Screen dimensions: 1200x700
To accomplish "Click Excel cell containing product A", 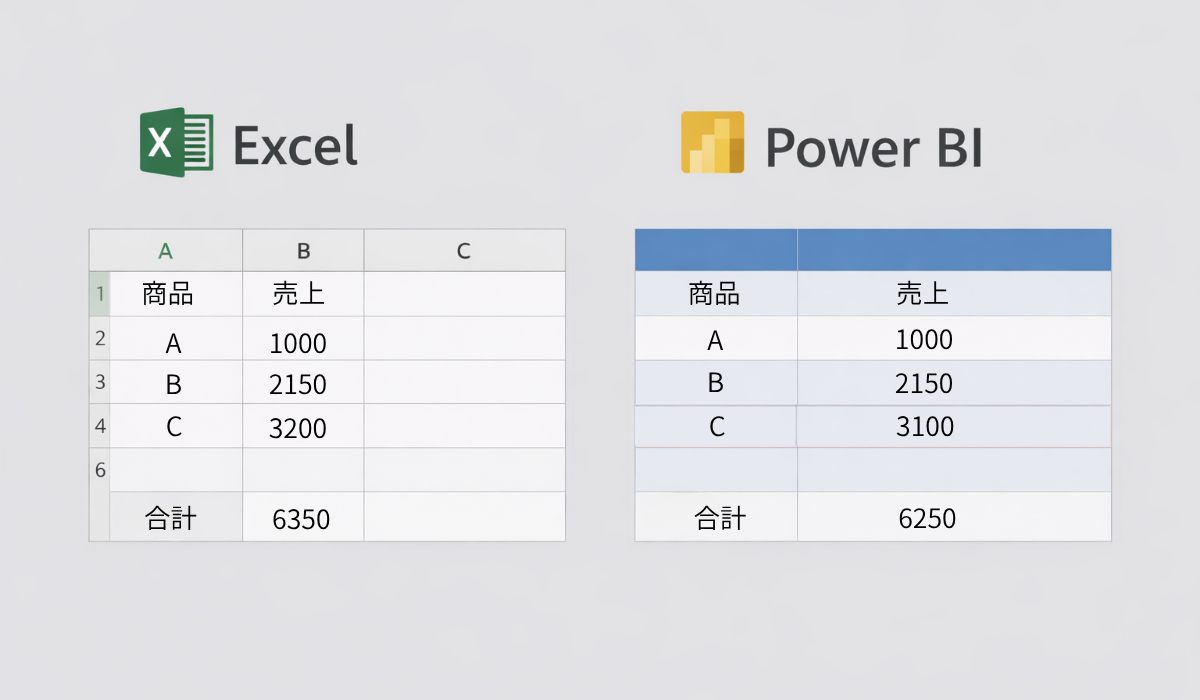I will pos(176,339).
